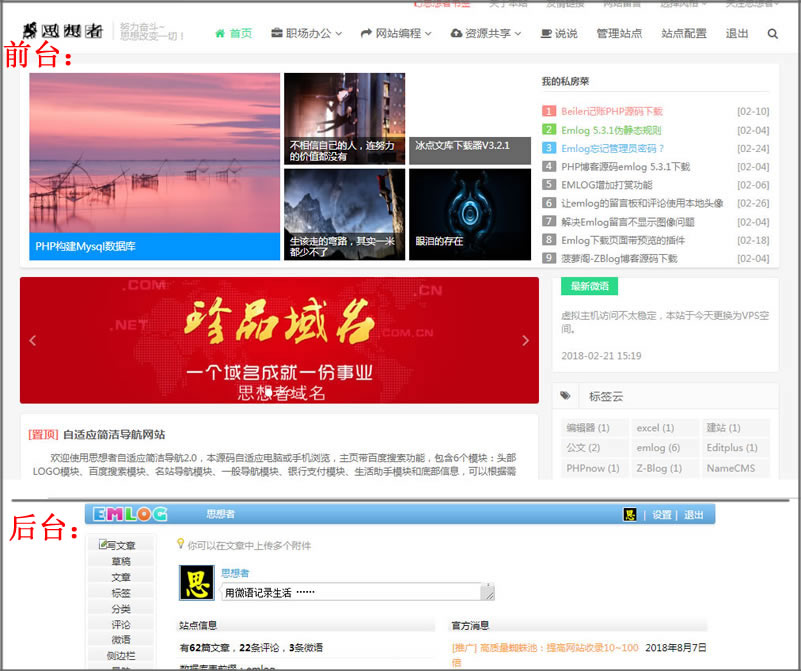Open Emlog 5.3.1伪静态规则 link
Screen dimensions: 801x671
pyautogui.click(x=611, y=130)
